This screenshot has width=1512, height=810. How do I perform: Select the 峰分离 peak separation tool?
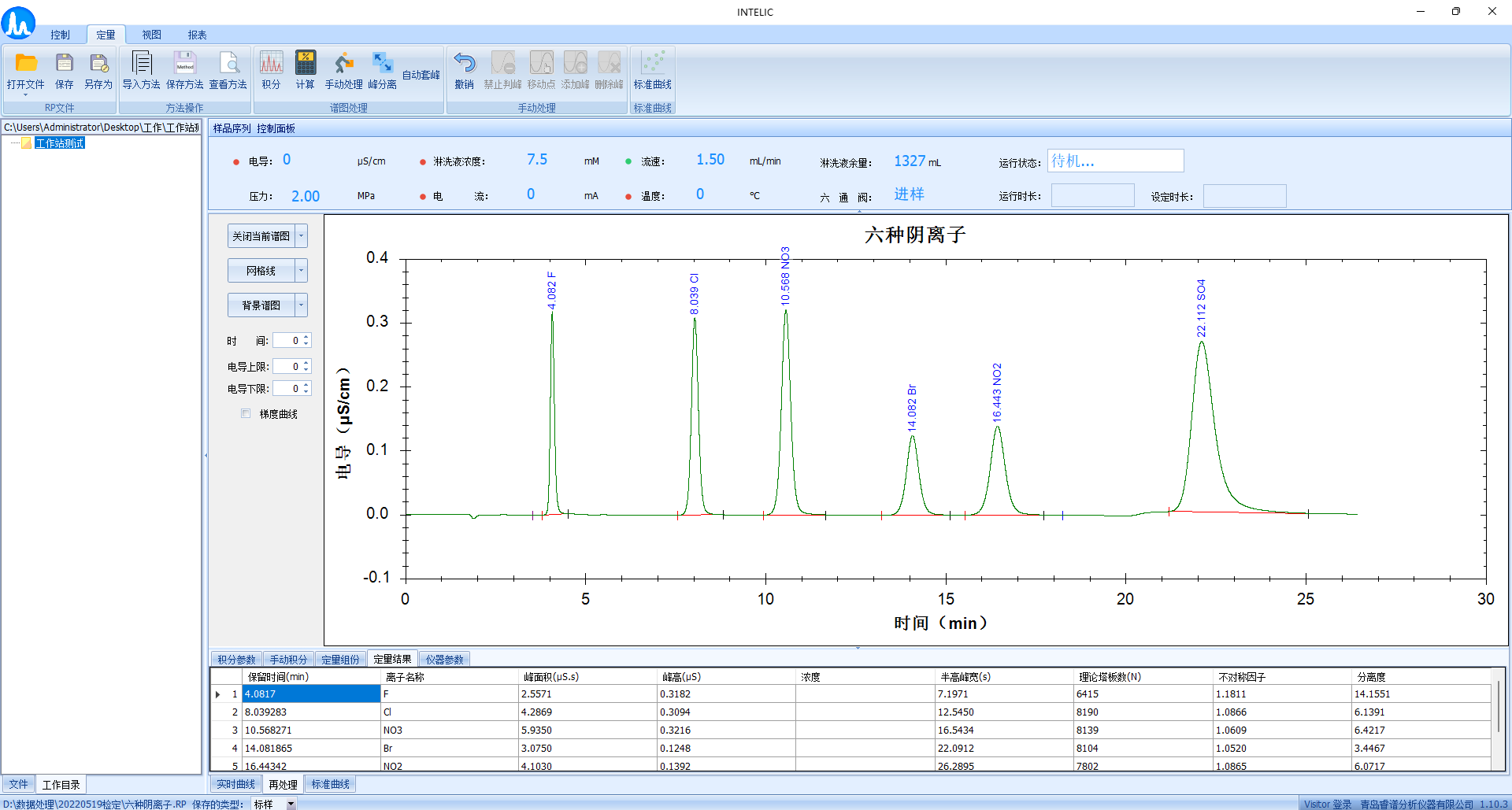click(383, 72)
